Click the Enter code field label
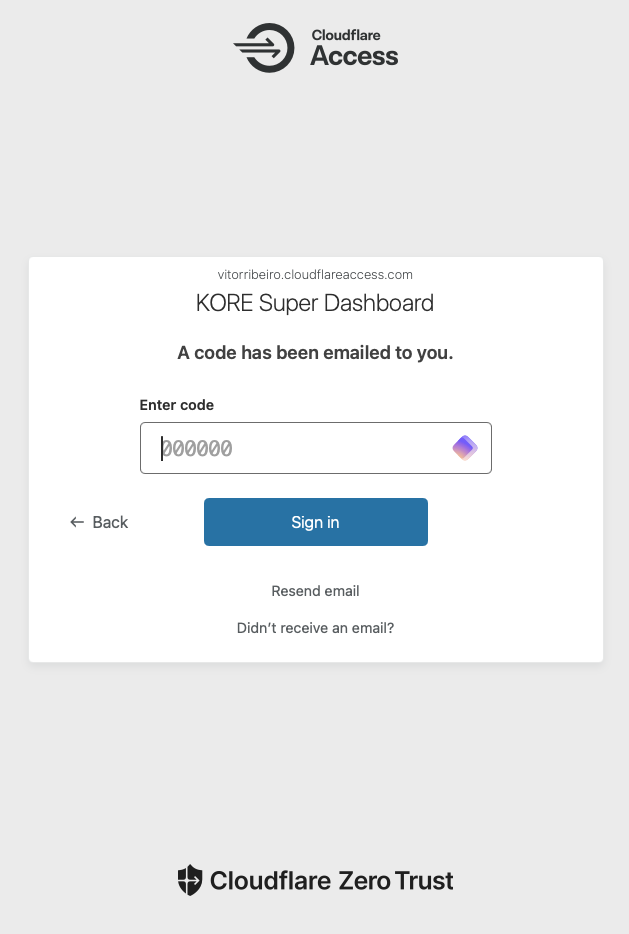 click(176, 405)
